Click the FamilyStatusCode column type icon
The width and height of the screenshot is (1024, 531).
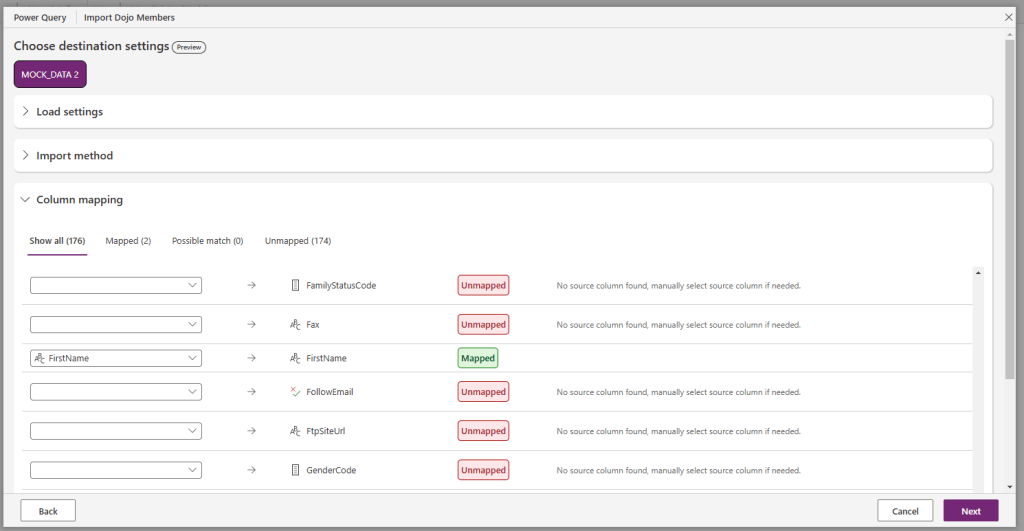(295, 286)
